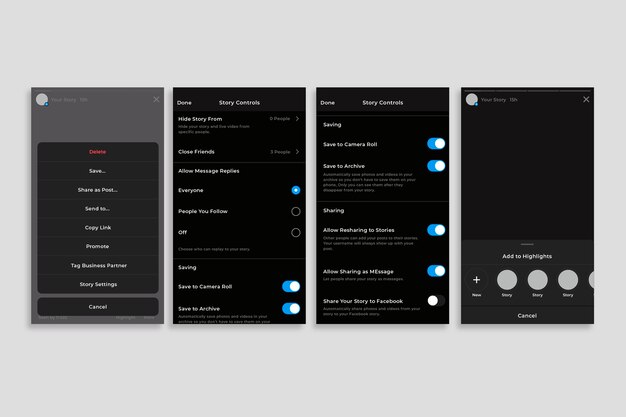Select the third Story highlight circle
This screenshot has height=417, width=626.
click(x=568, y=280)
